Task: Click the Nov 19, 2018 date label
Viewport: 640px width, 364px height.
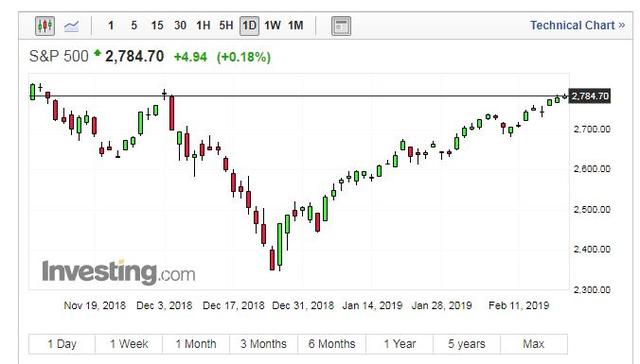Action: click(x=95, y=306)
